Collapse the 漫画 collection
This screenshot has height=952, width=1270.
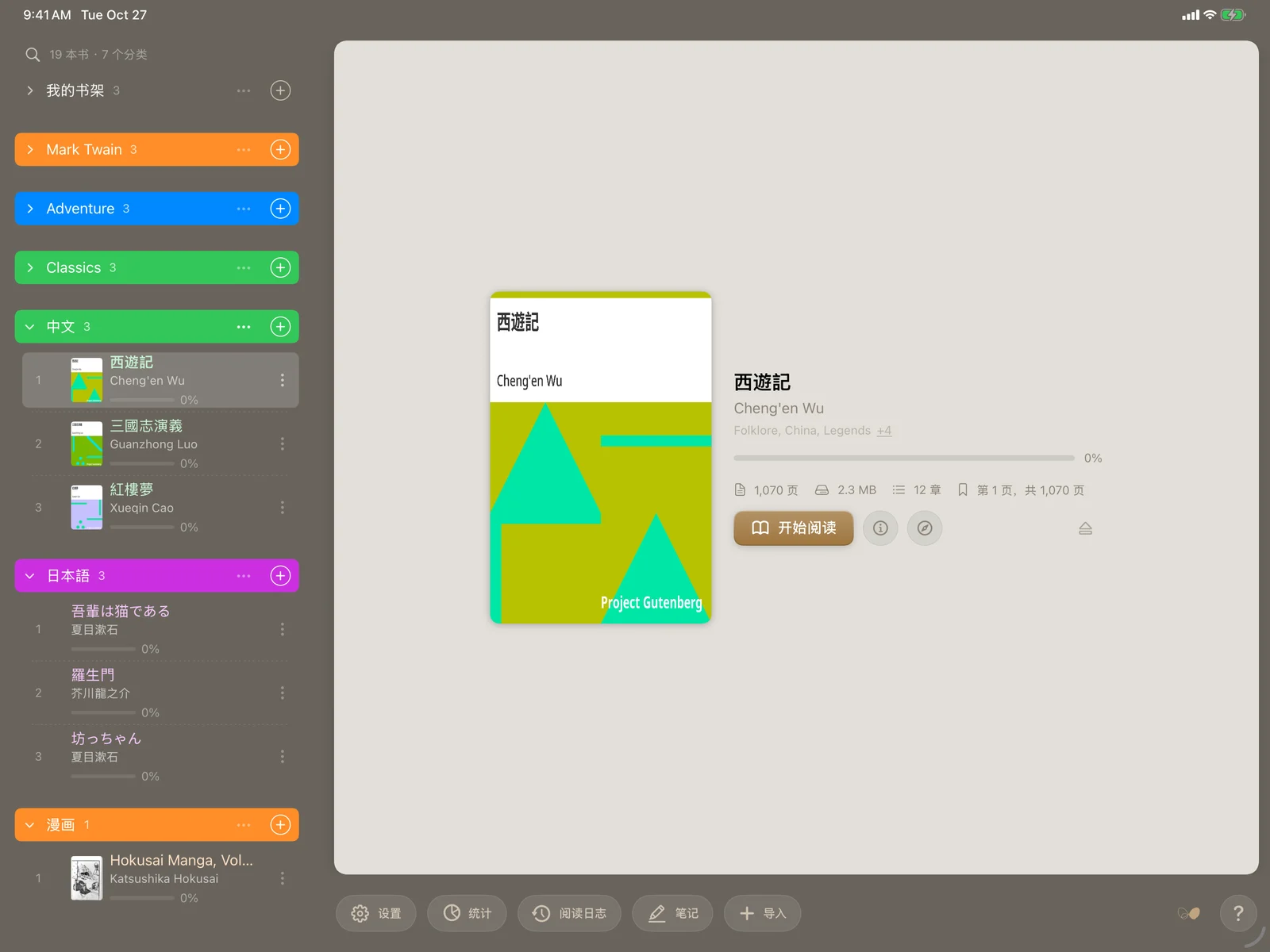(x=30, y=825)
